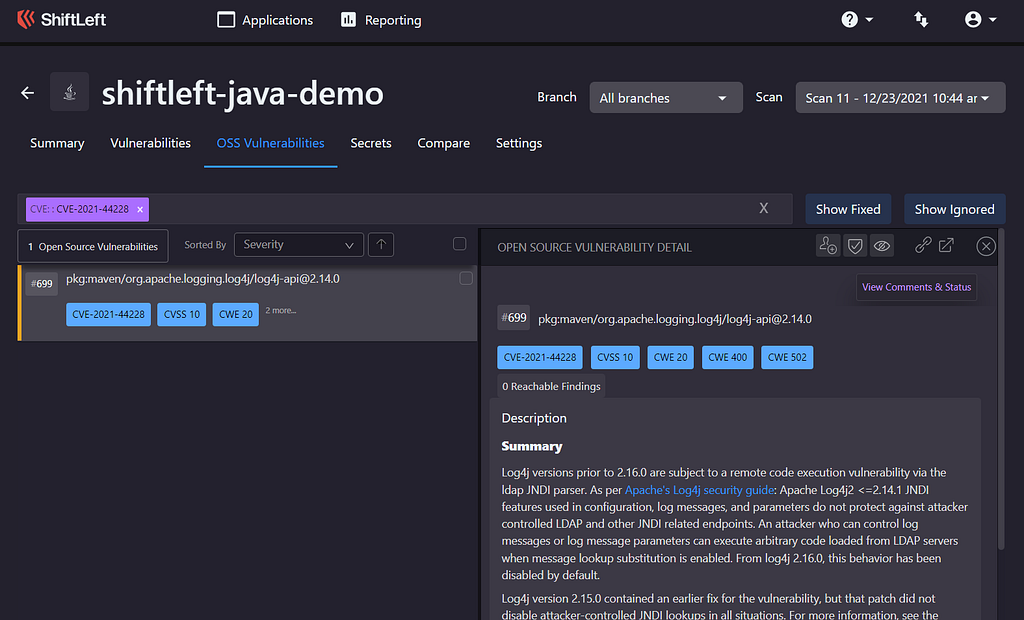Open Apache's Log4j security guide link
The height and width of the screenshot is (620, 1024).
pos(699,490)
